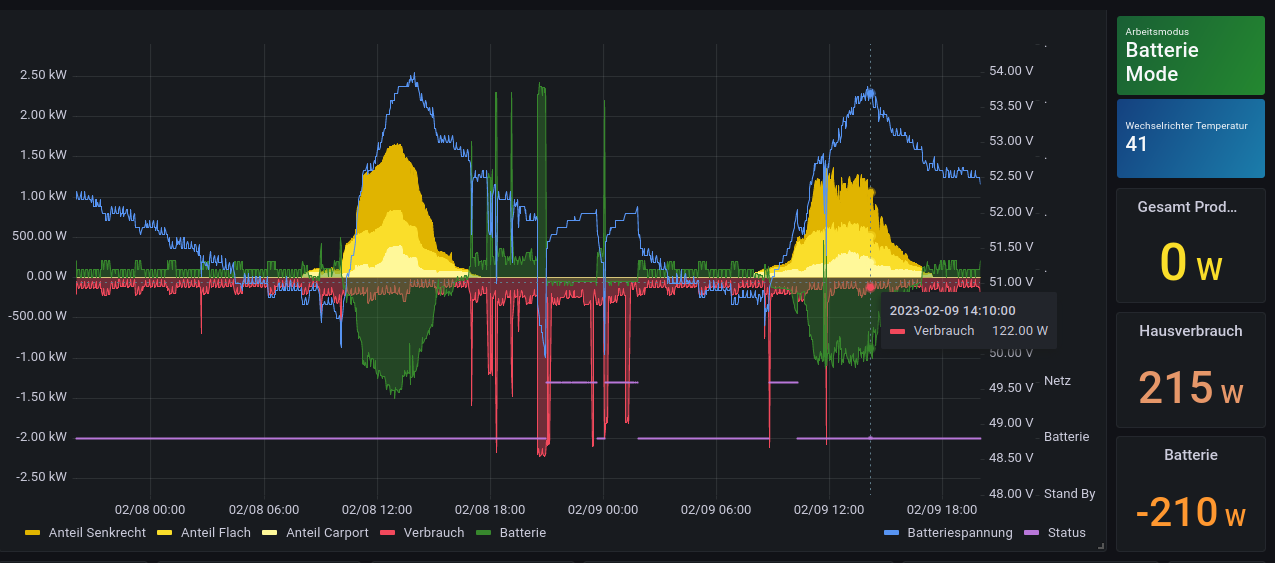Click the graph panel resize handle corner

(x=1101, y=546)
